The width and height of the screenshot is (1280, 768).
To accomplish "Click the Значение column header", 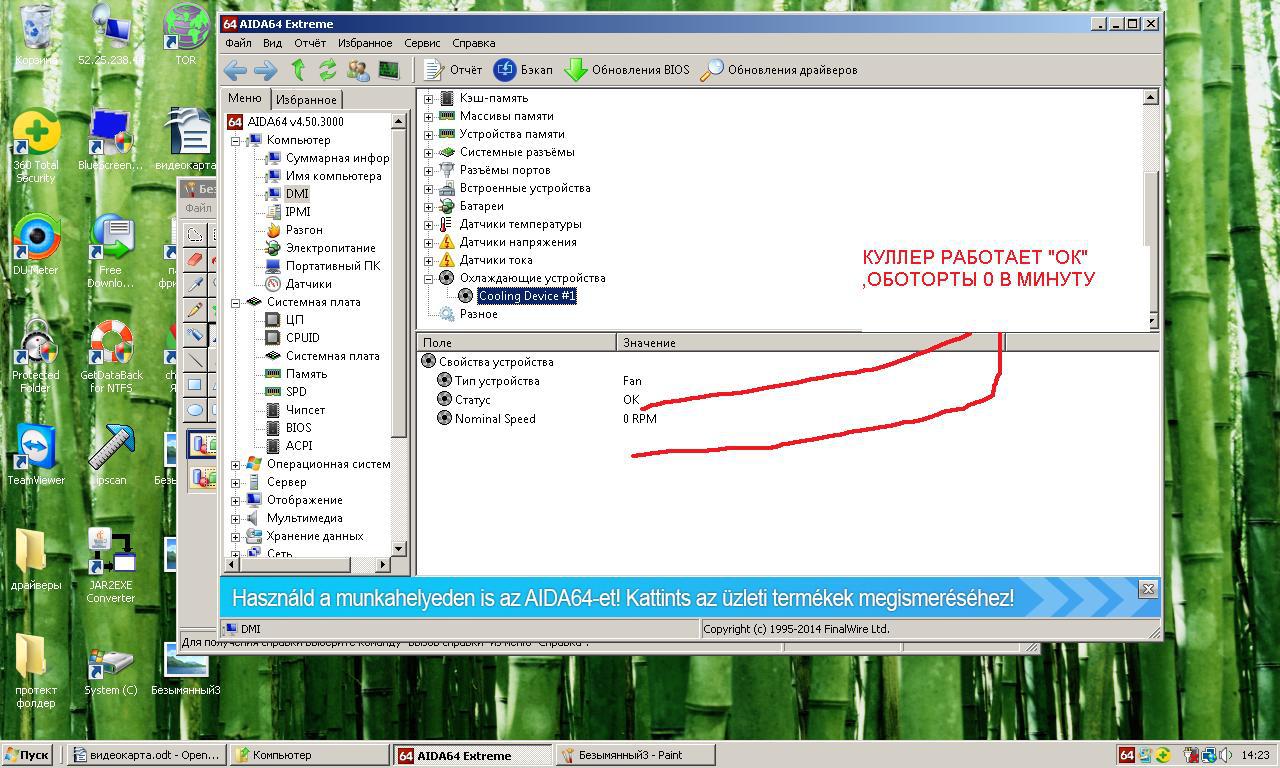I will pyautogui.click(x=810, y=343).
